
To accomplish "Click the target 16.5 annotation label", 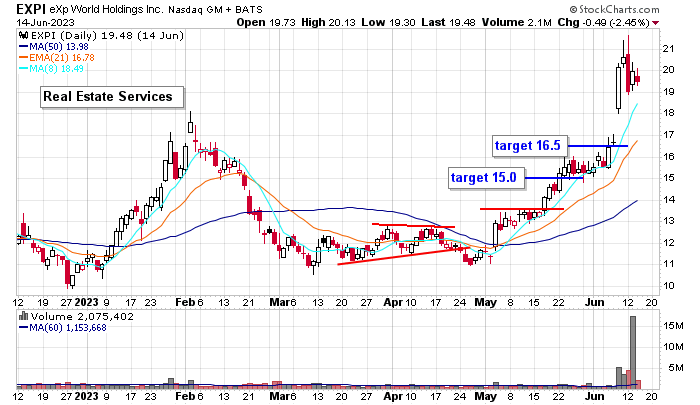I will tap(530, 146).
